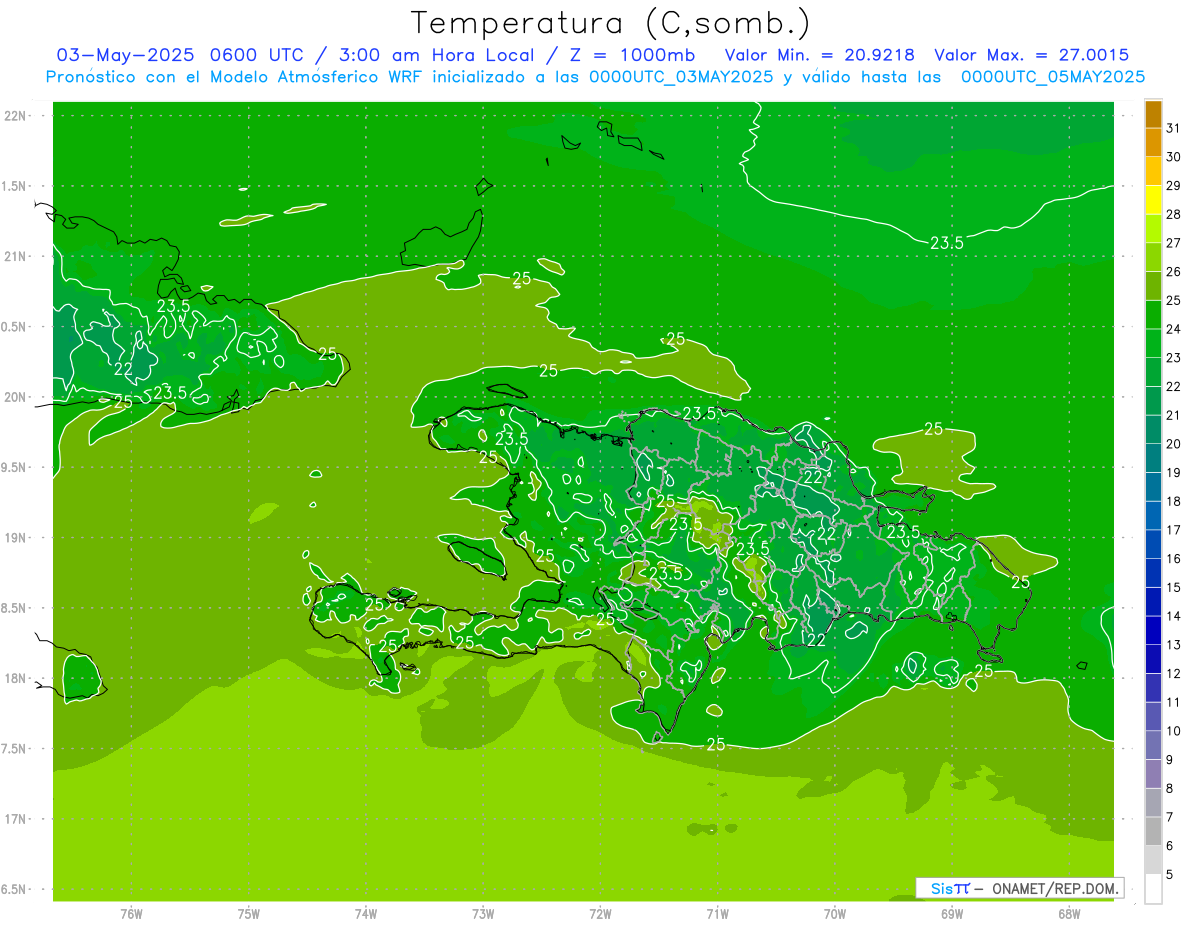Click the '18N' latitude label

pos(17,678)
